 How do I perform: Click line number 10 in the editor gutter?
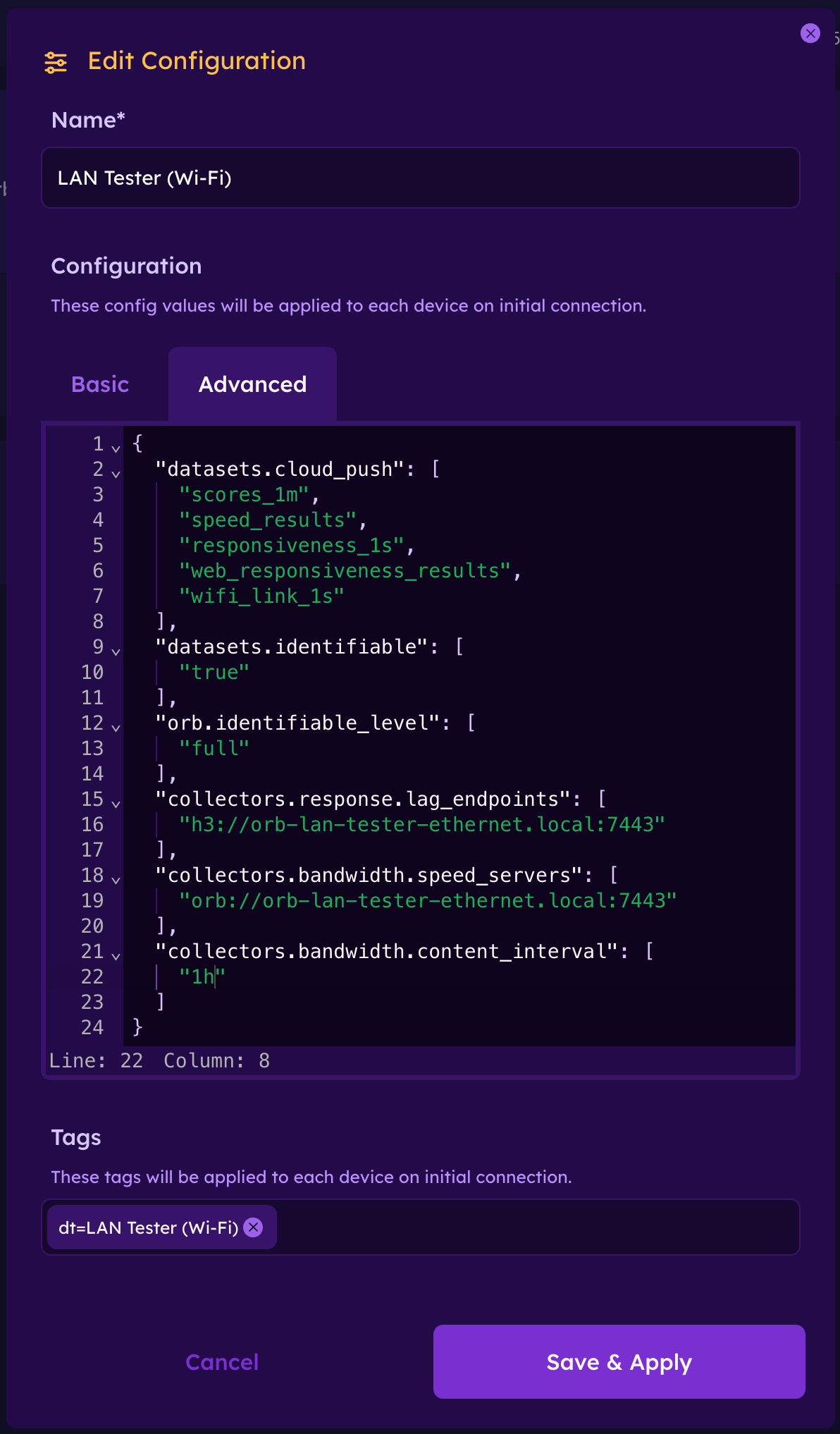[x=92, y=672]
